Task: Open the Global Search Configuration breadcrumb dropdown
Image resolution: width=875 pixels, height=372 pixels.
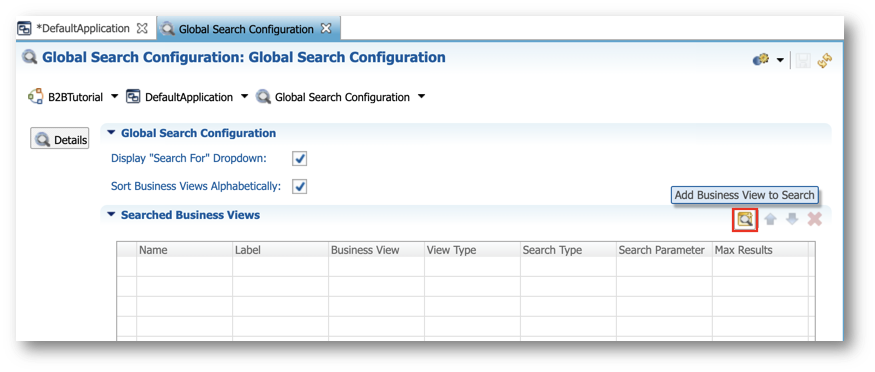Action: click(421, 96)
